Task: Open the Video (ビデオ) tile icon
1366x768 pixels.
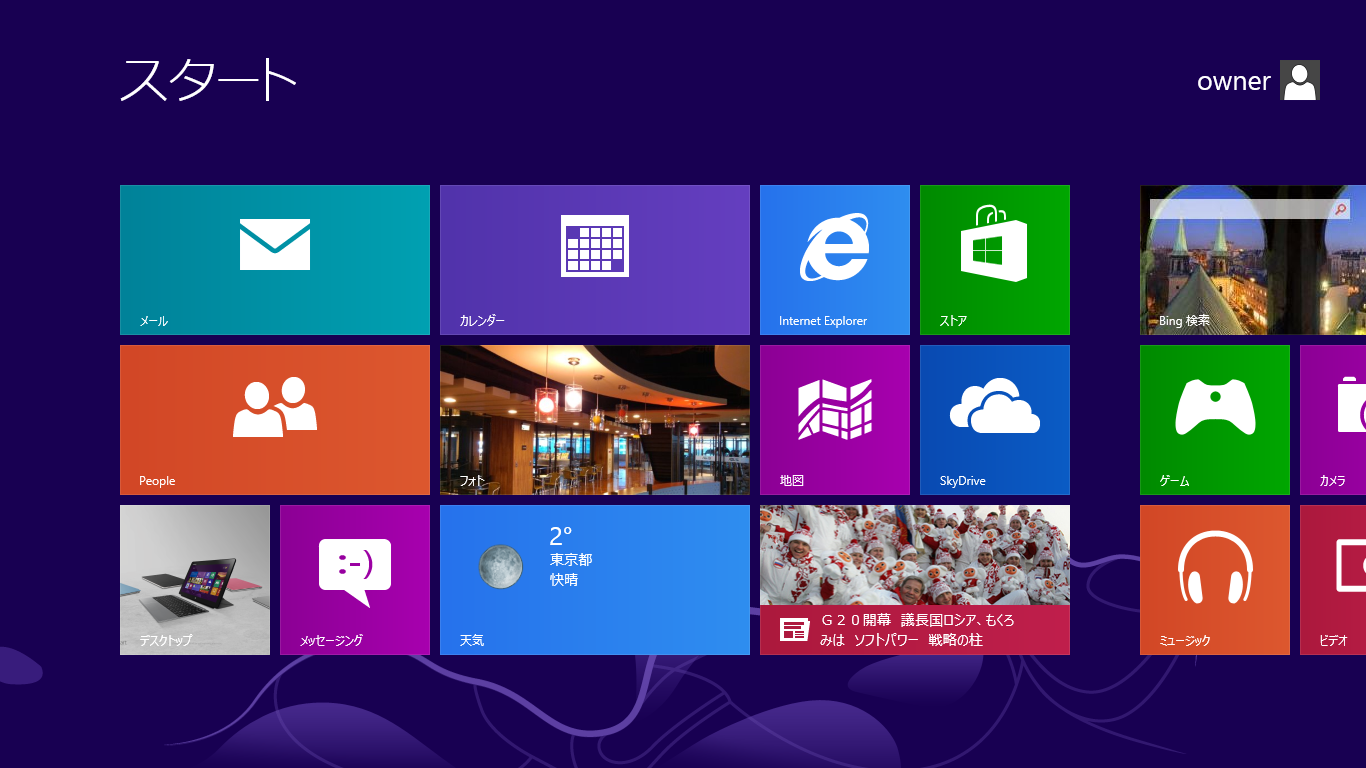Action: point(1351,566)
